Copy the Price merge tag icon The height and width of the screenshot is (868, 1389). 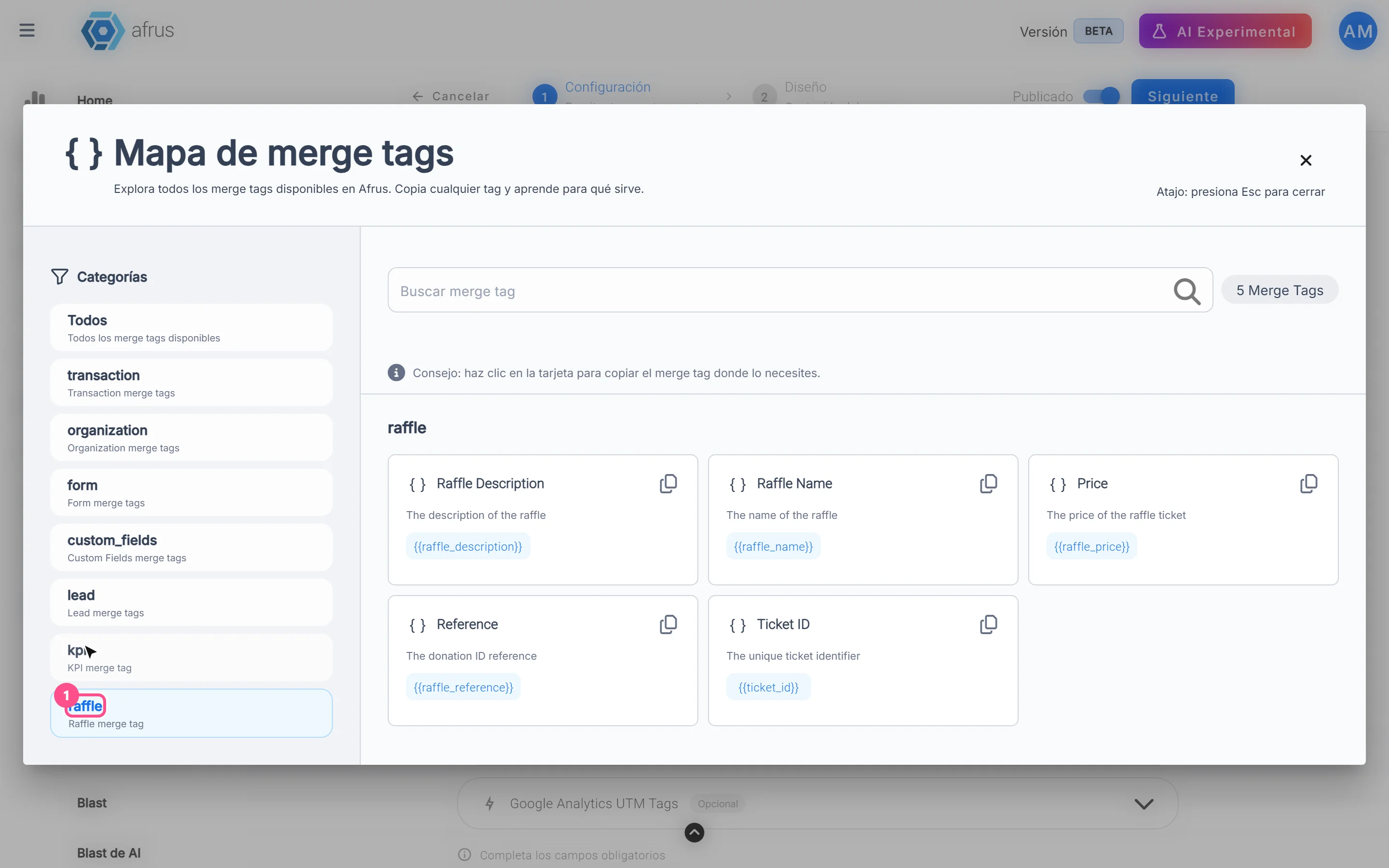tap(1308, 484)
